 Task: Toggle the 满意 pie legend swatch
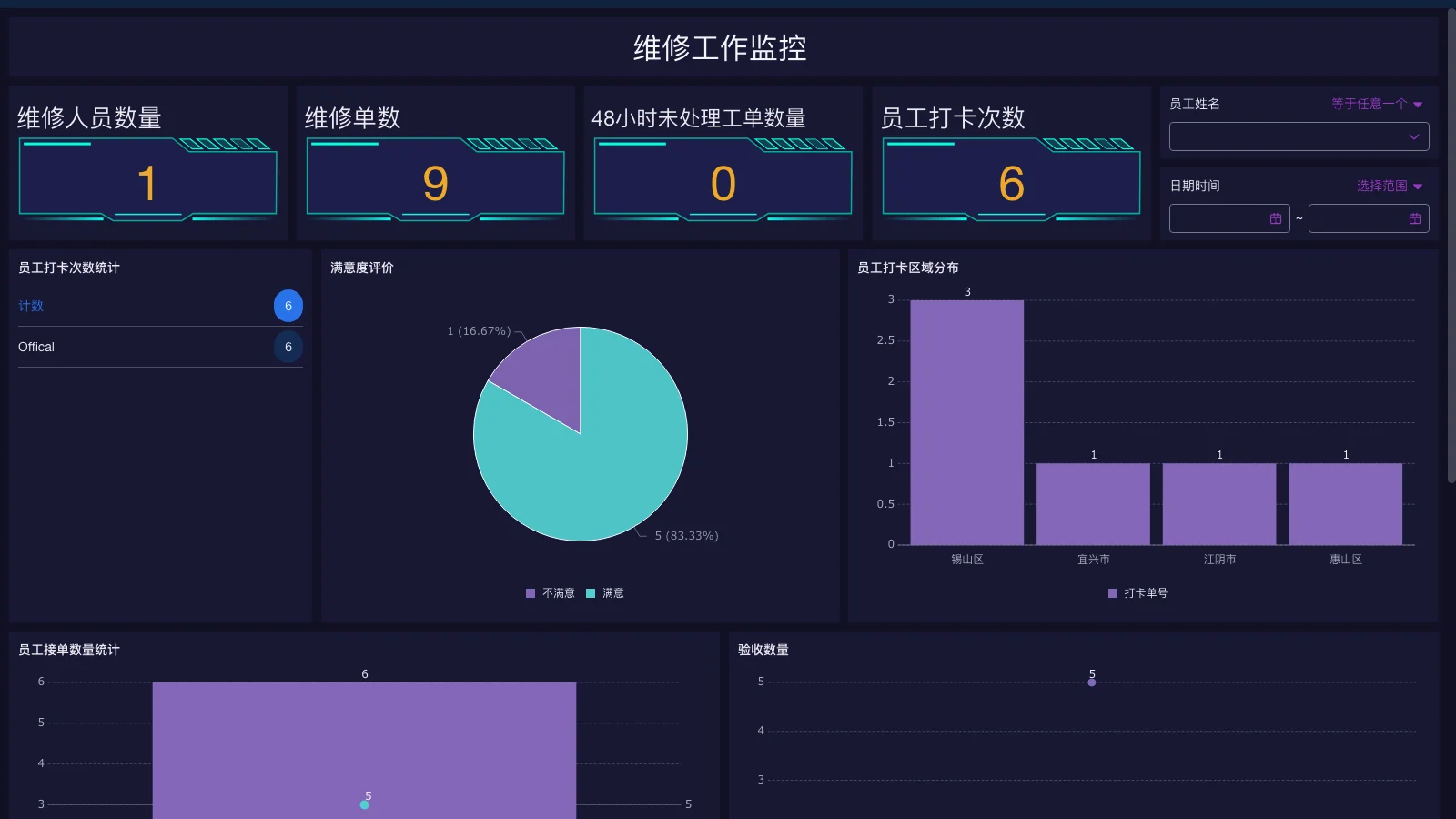[591, 593]
